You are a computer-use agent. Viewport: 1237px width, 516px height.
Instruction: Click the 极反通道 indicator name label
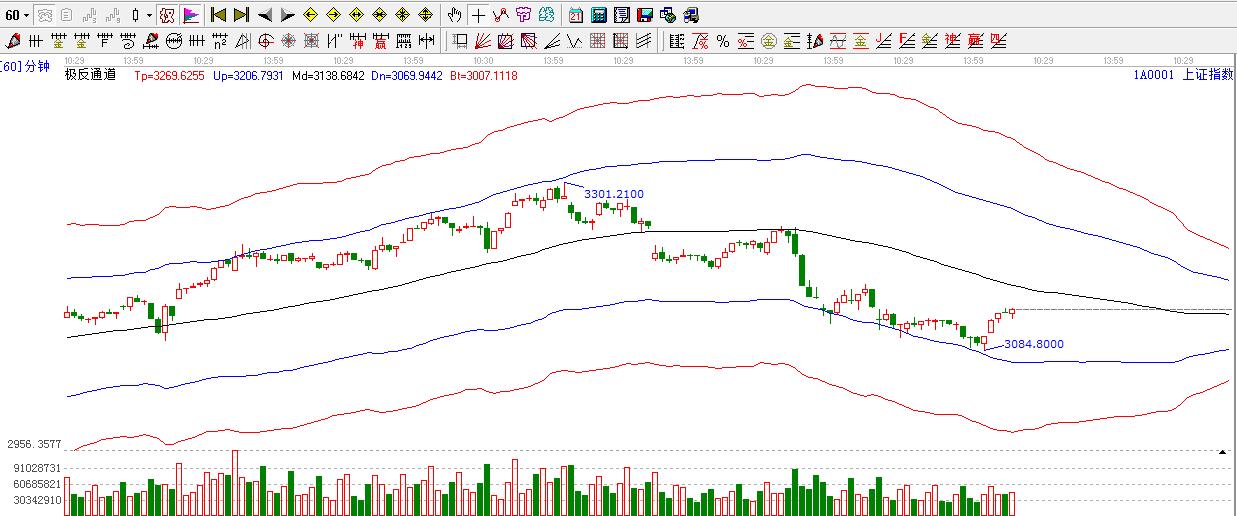tap(90, 75)
